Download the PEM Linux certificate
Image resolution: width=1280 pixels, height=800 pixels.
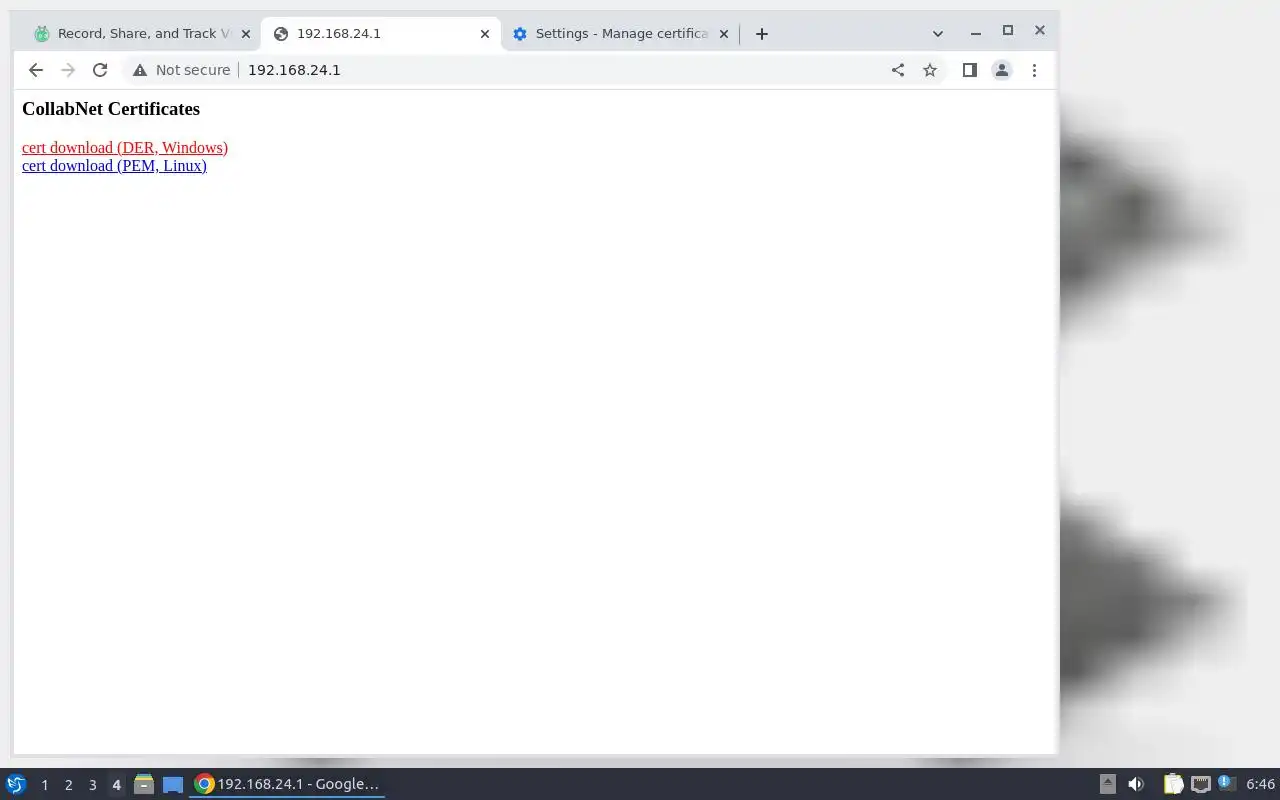click(114, 166)
